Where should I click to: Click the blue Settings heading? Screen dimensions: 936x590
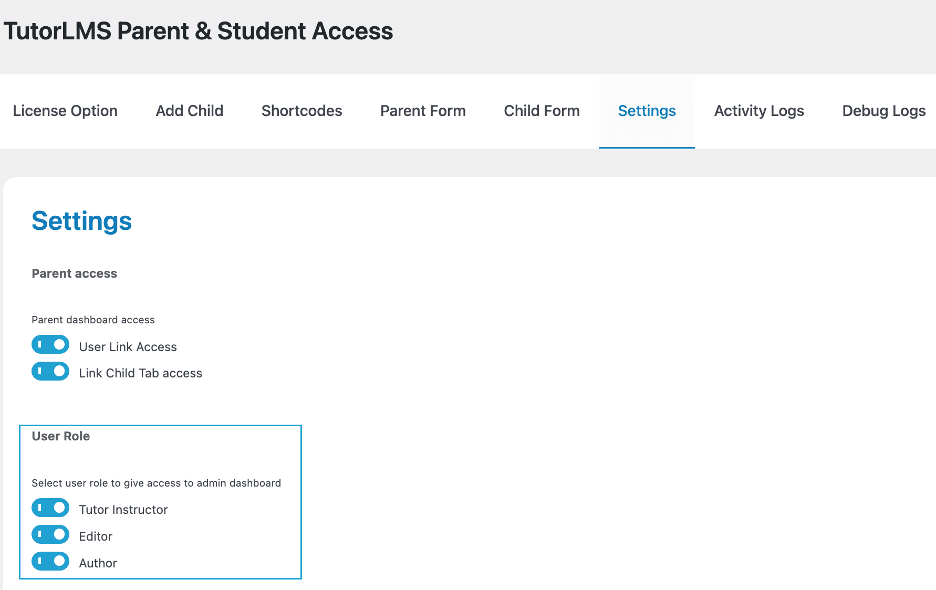pyautogui.click(x=82, y=222)
